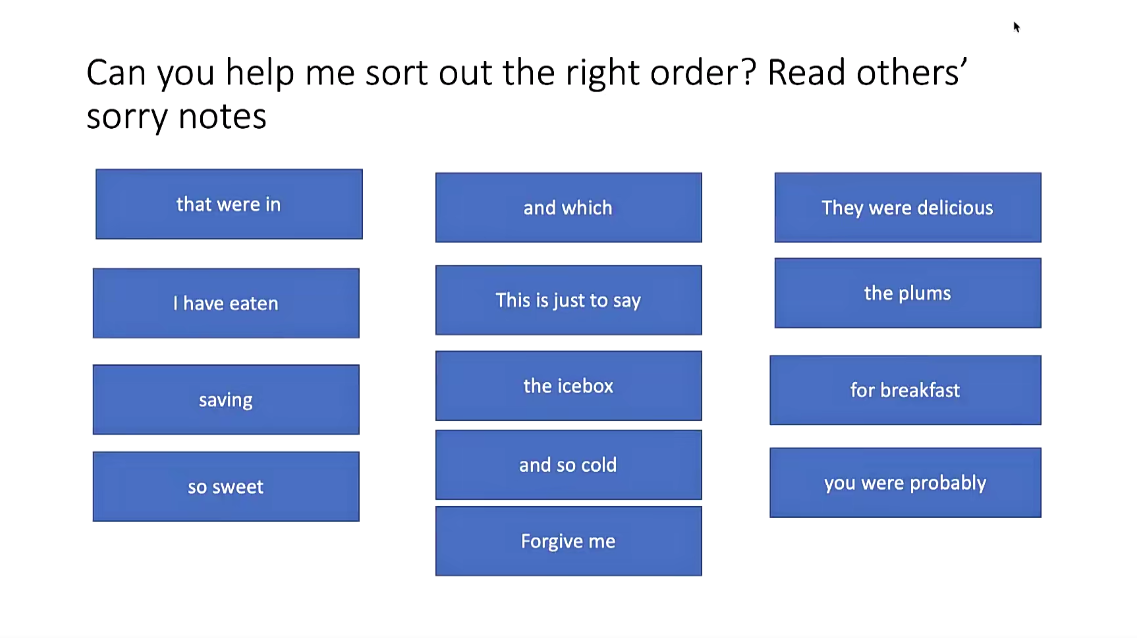The image size is (1137, 638).
Task: Click the words 'sorry notes' in title
Action: pos(176,116)
